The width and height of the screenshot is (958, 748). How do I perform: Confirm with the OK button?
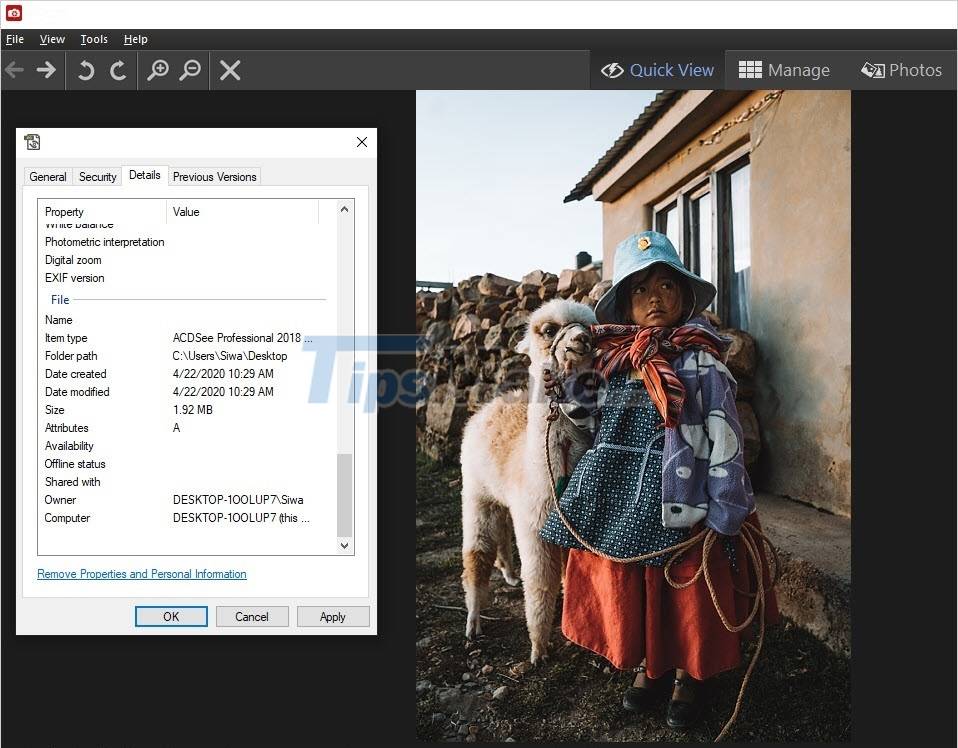pos(170,616)
